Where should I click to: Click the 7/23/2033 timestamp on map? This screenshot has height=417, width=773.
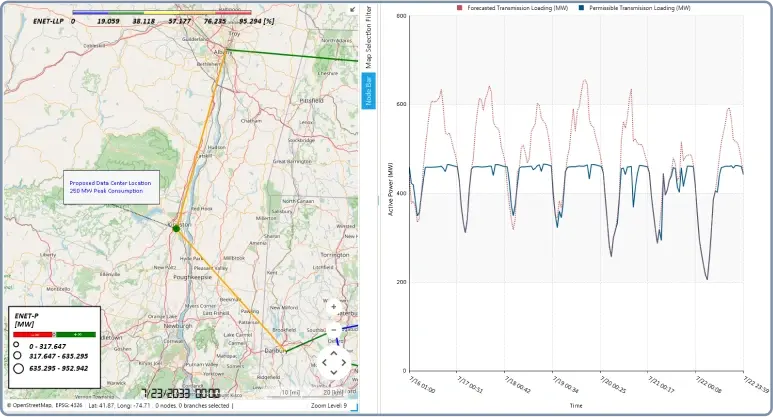click(181, 394)
